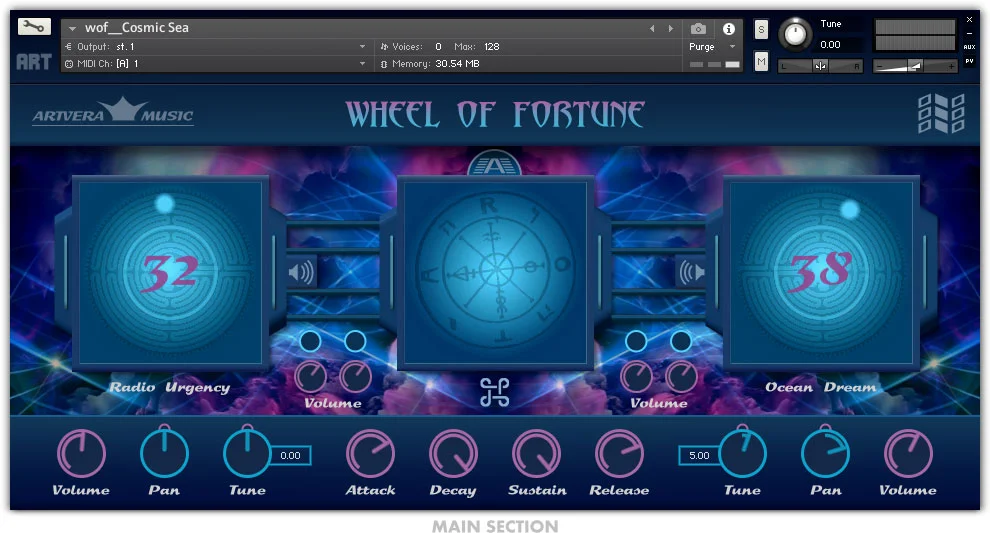The image size is (990, 533).
Task: Adjust the right layer Tune knob
Action: (x=742, y=452)
